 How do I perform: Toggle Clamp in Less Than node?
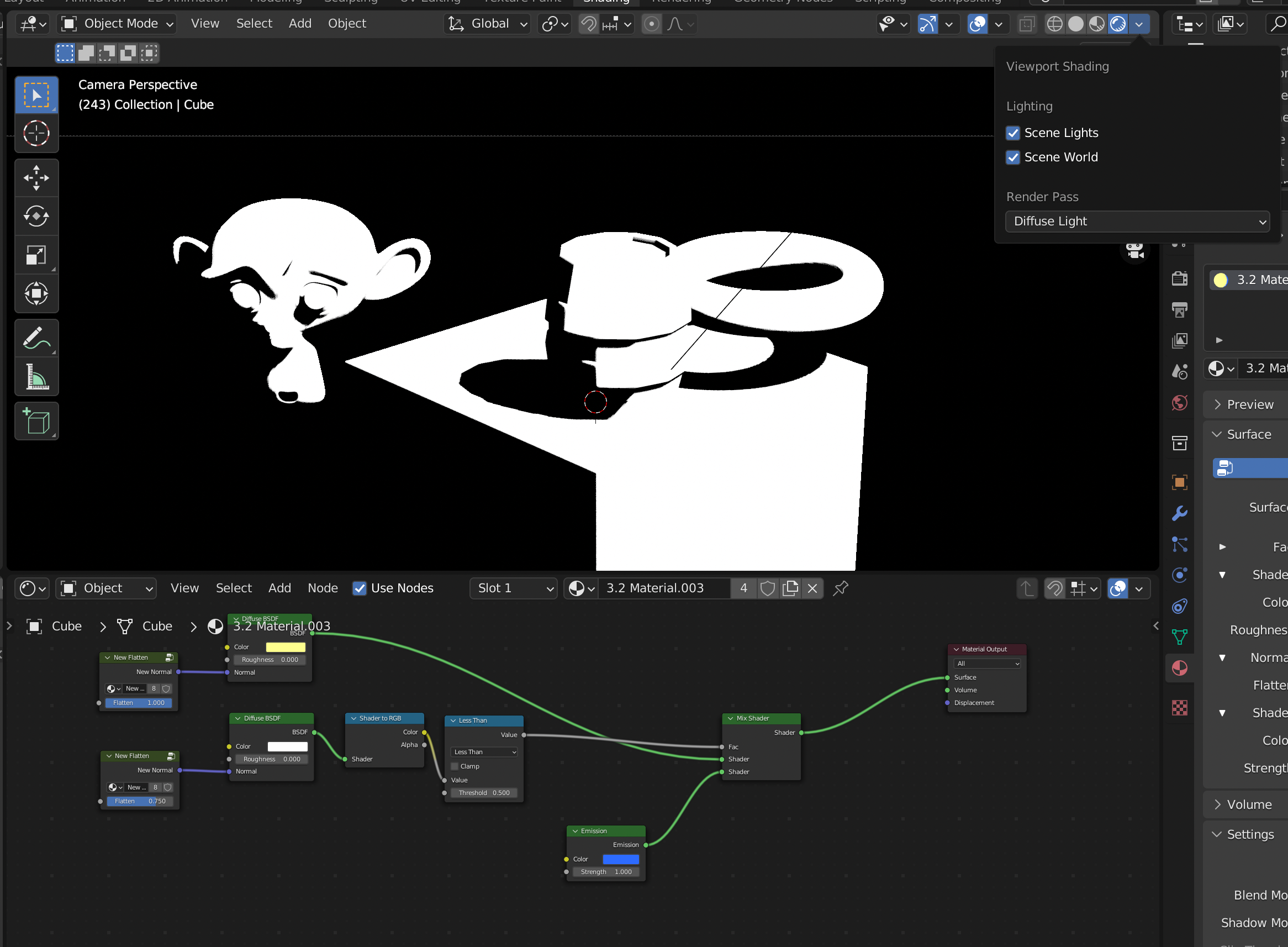tap(455, 766)
